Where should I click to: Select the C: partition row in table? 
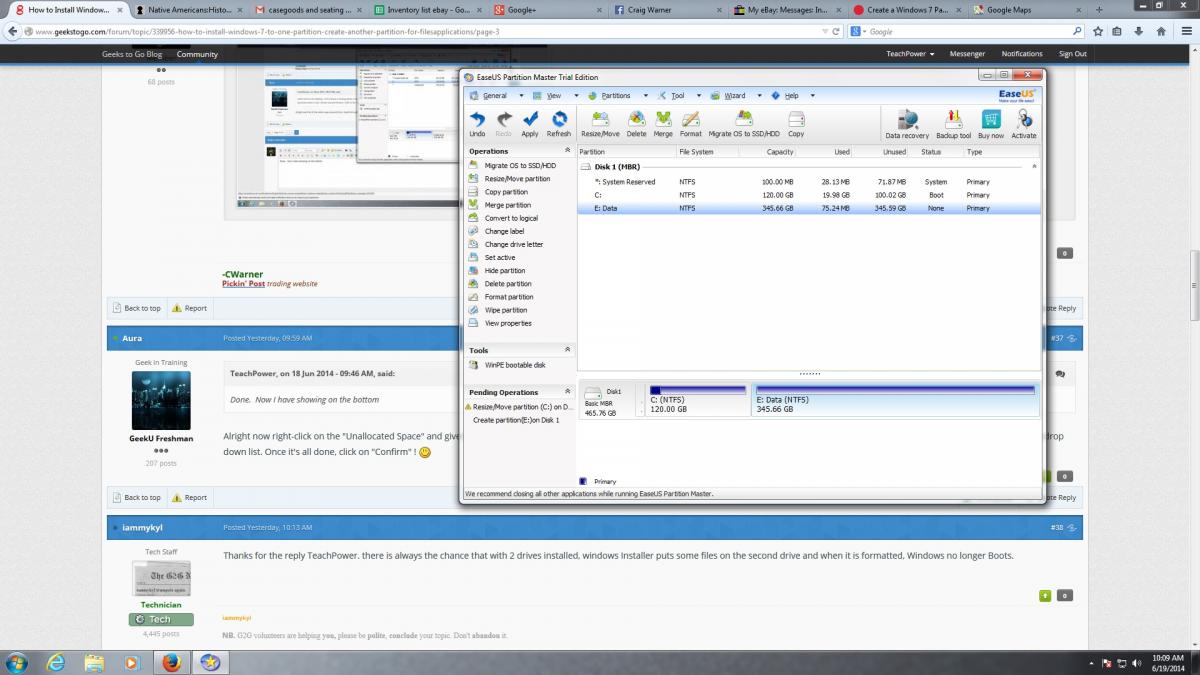808,195
